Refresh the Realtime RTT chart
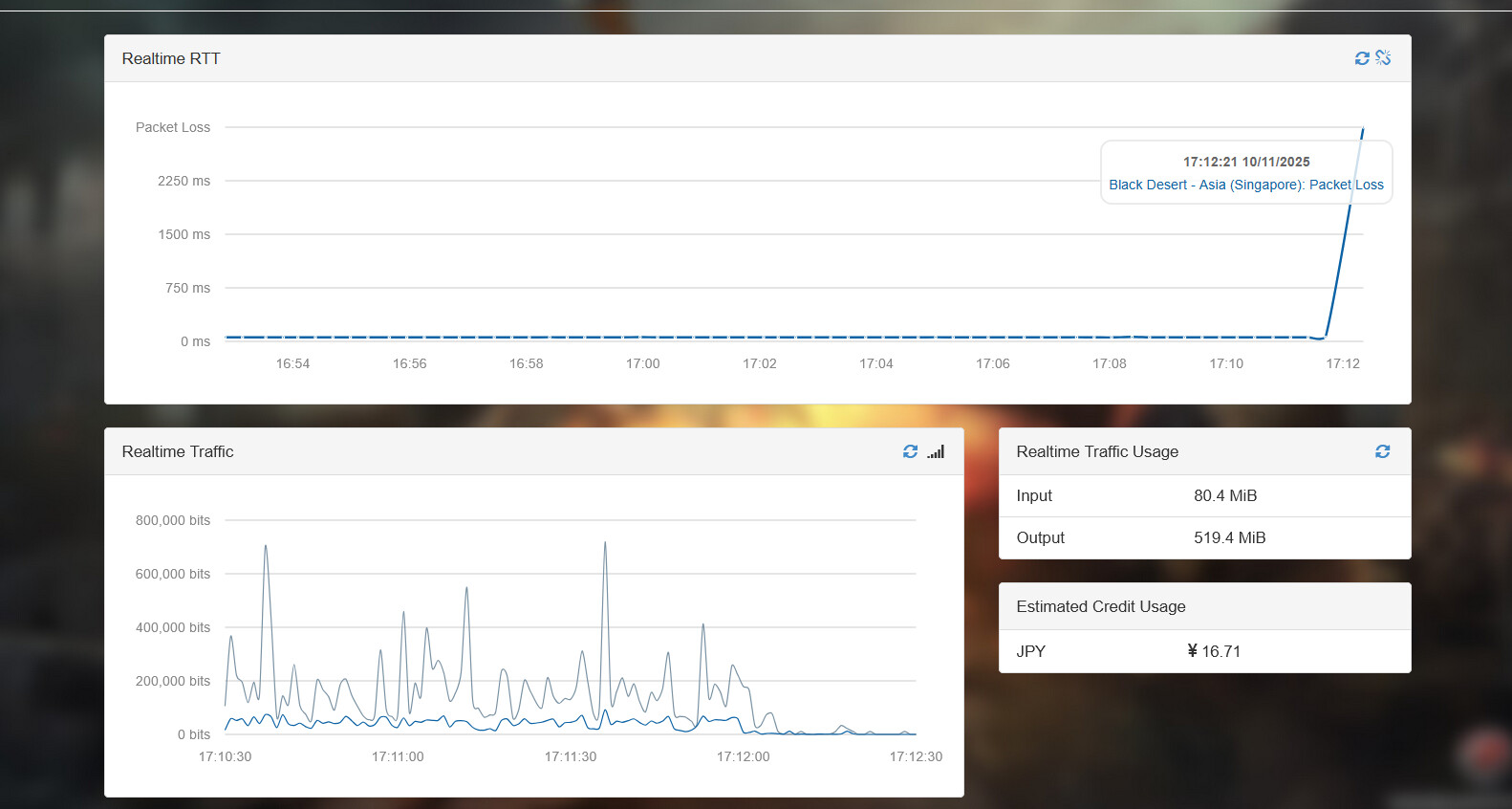Screen dimensions: 1512x809 (x=1362, y=58)
